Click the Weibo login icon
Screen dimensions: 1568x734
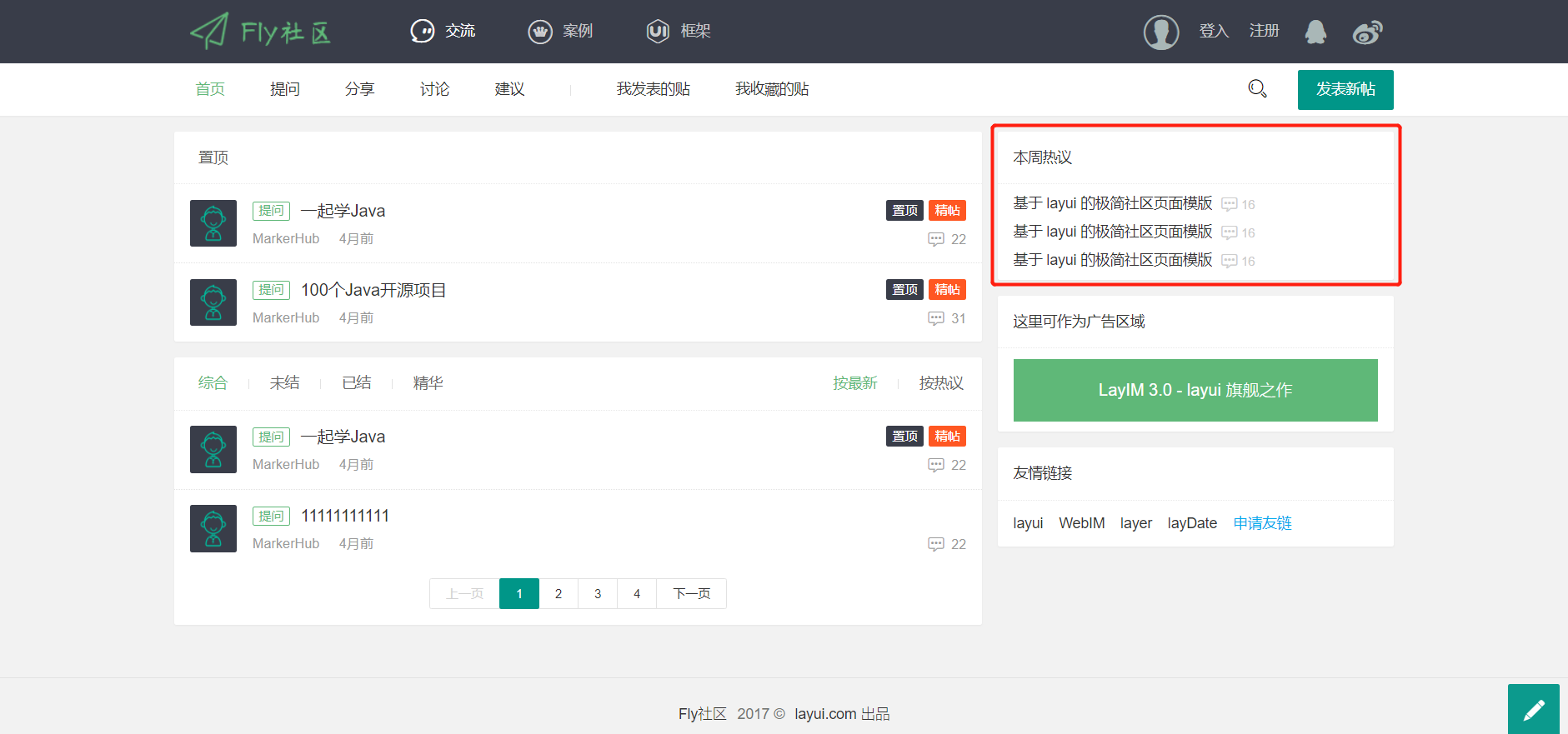coord(1367,32)
